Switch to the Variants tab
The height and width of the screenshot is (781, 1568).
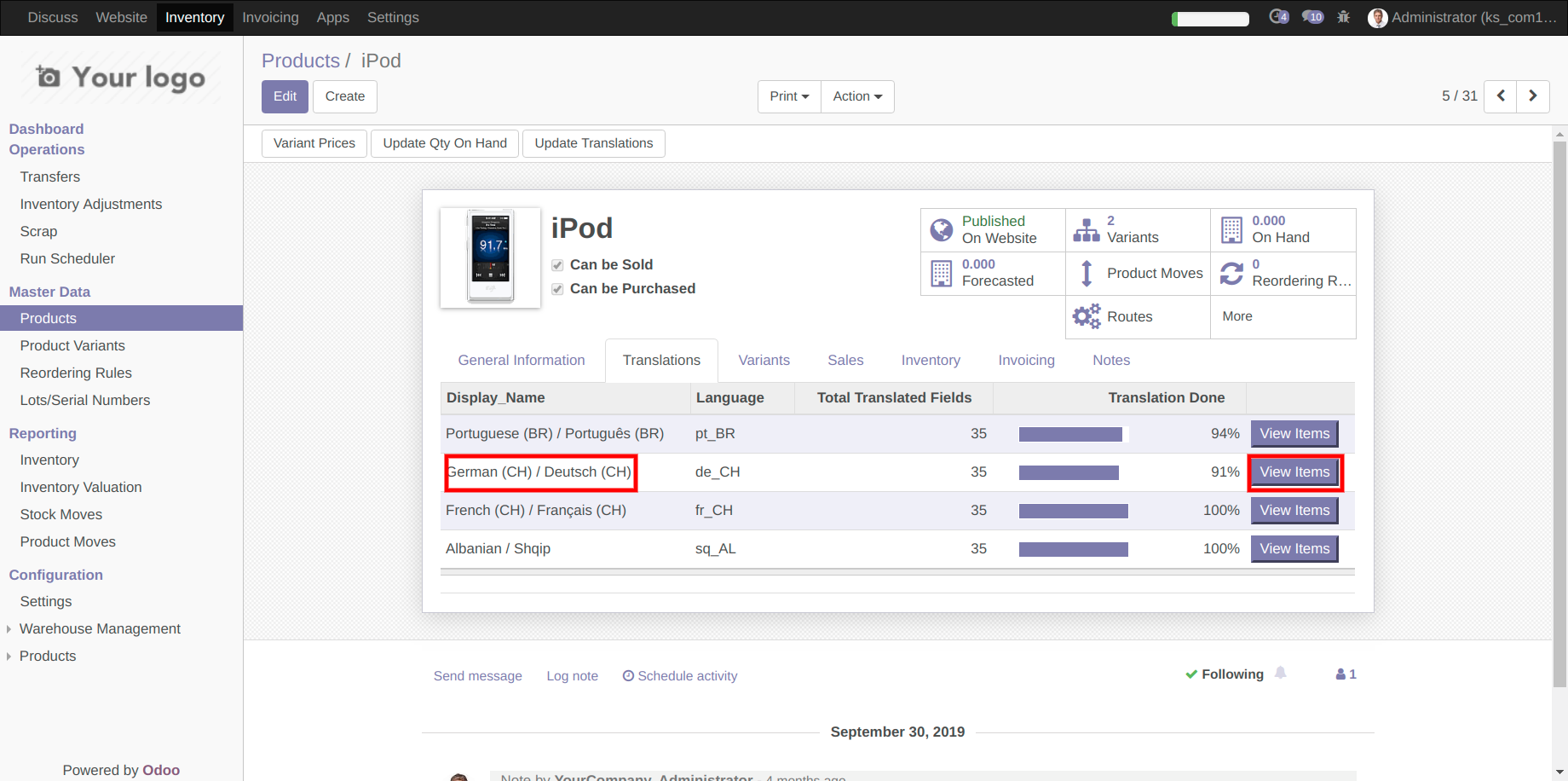[764, 361]
